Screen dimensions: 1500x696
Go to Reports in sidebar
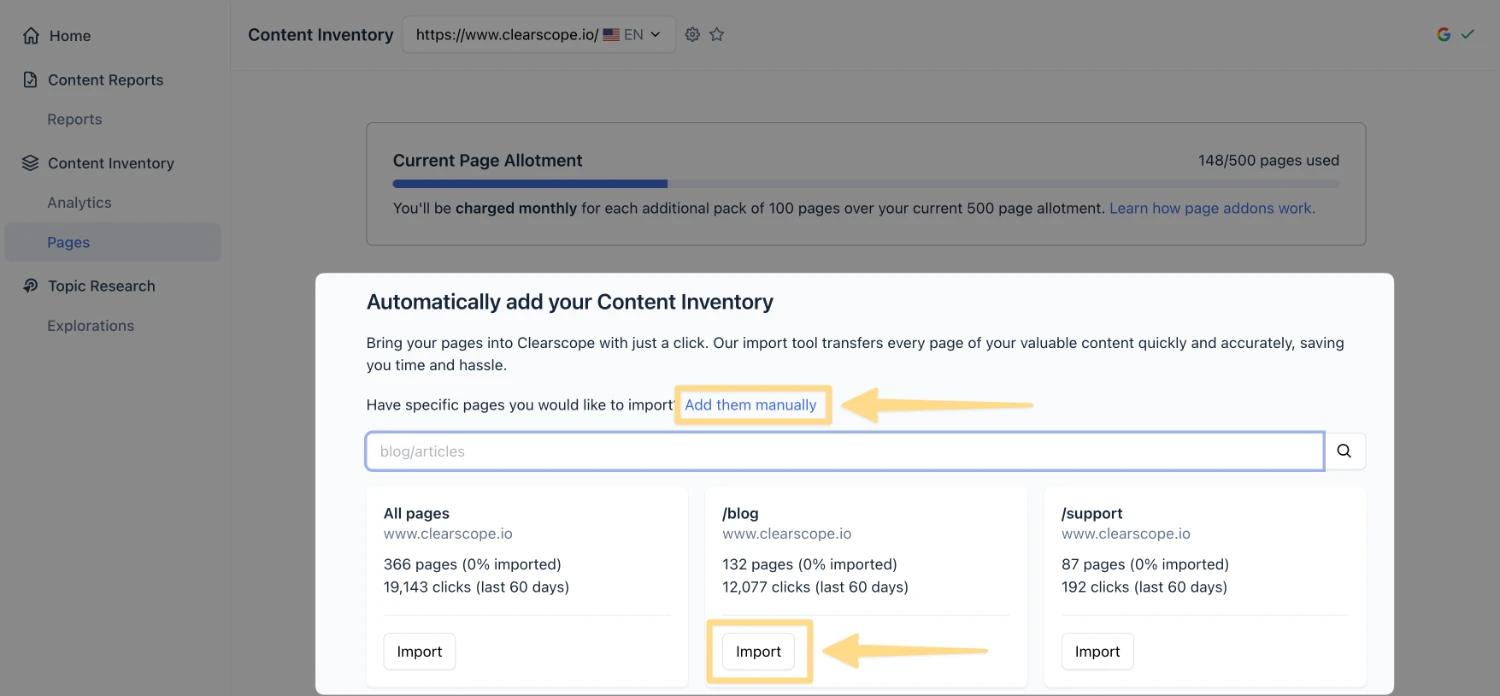[x=74, y=120]
